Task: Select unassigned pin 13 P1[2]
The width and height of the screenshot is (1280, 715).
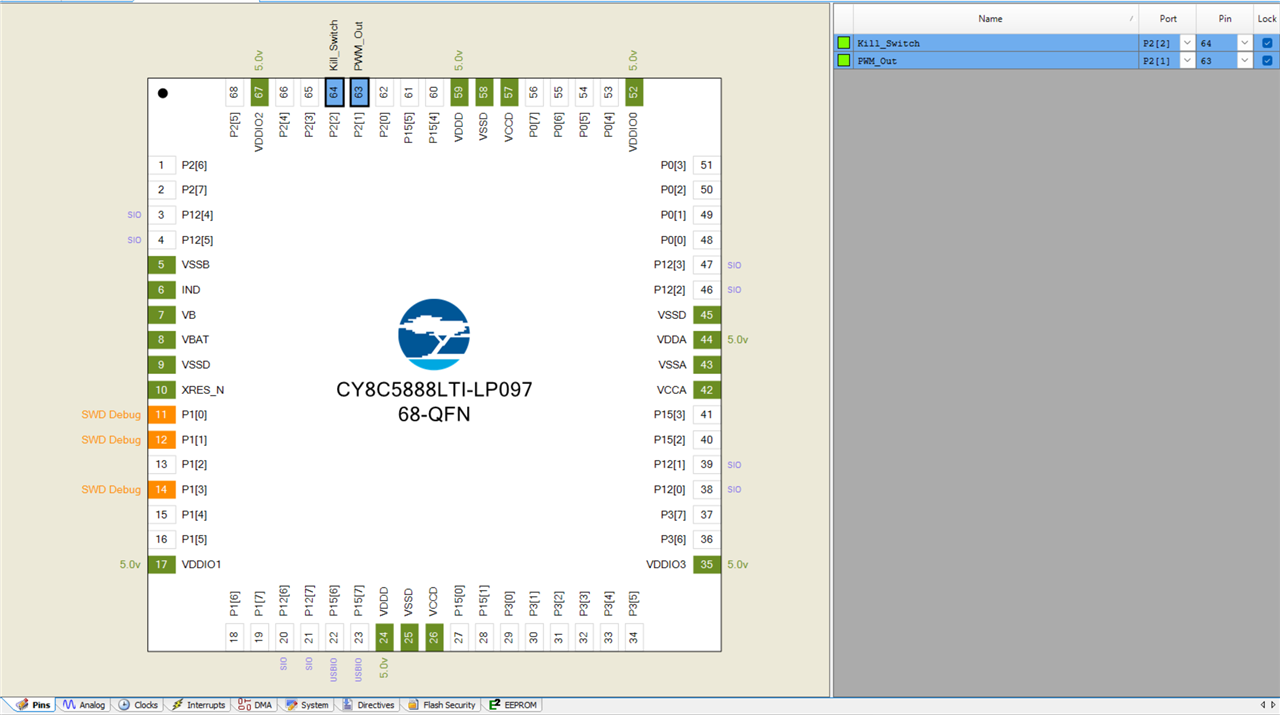Action: point(161,465)
